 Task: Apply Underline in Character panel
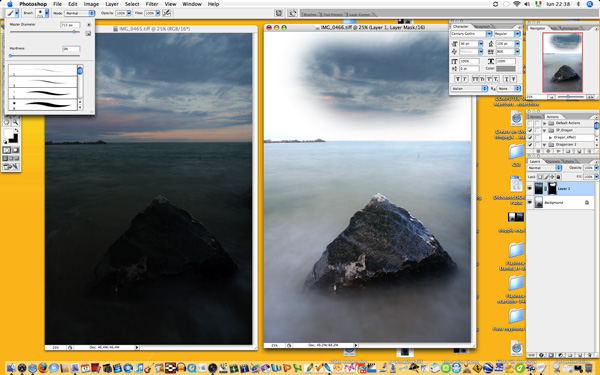click(506, 79)
